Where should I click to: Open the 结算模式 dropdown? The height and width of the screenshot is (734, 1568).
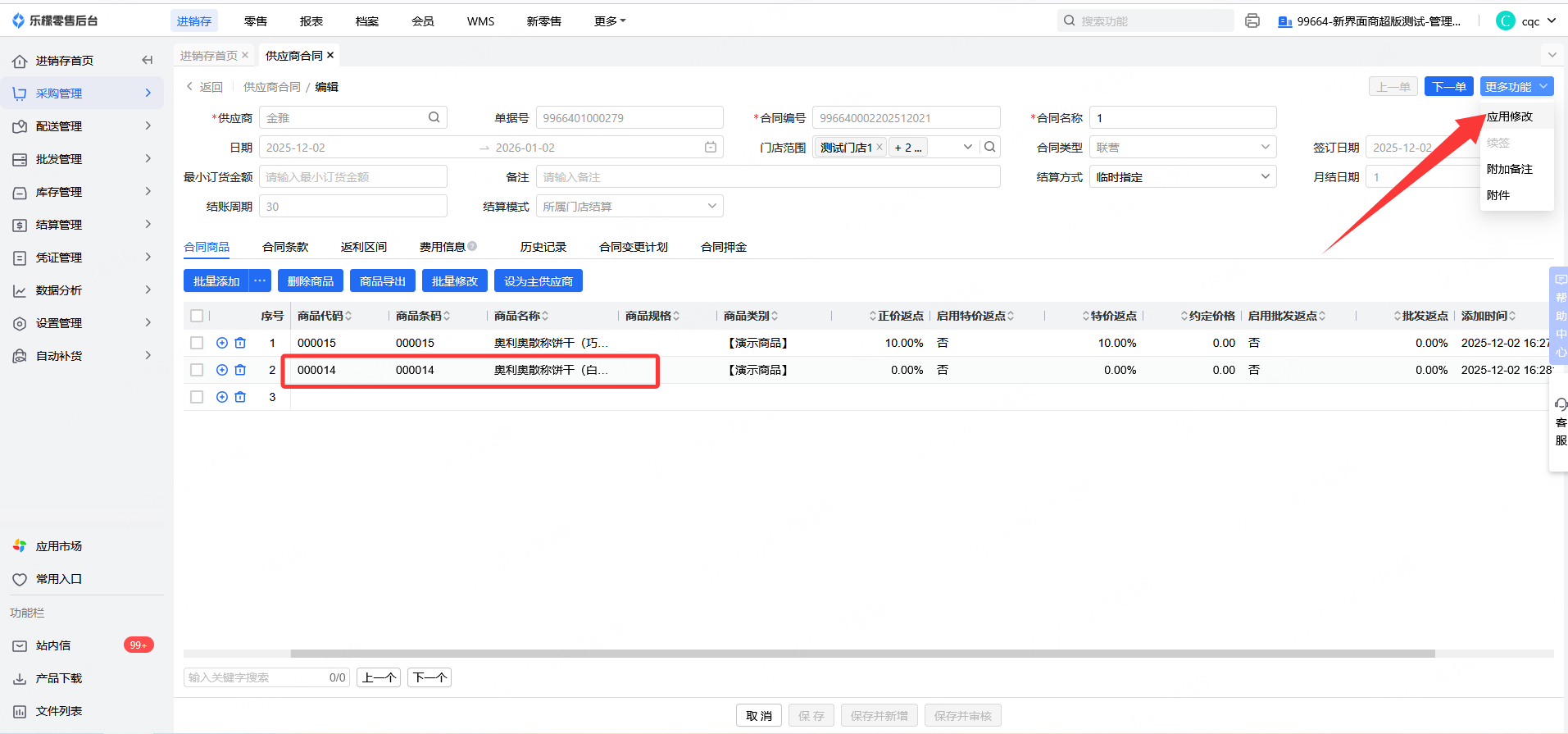click(x=629, y=207)
